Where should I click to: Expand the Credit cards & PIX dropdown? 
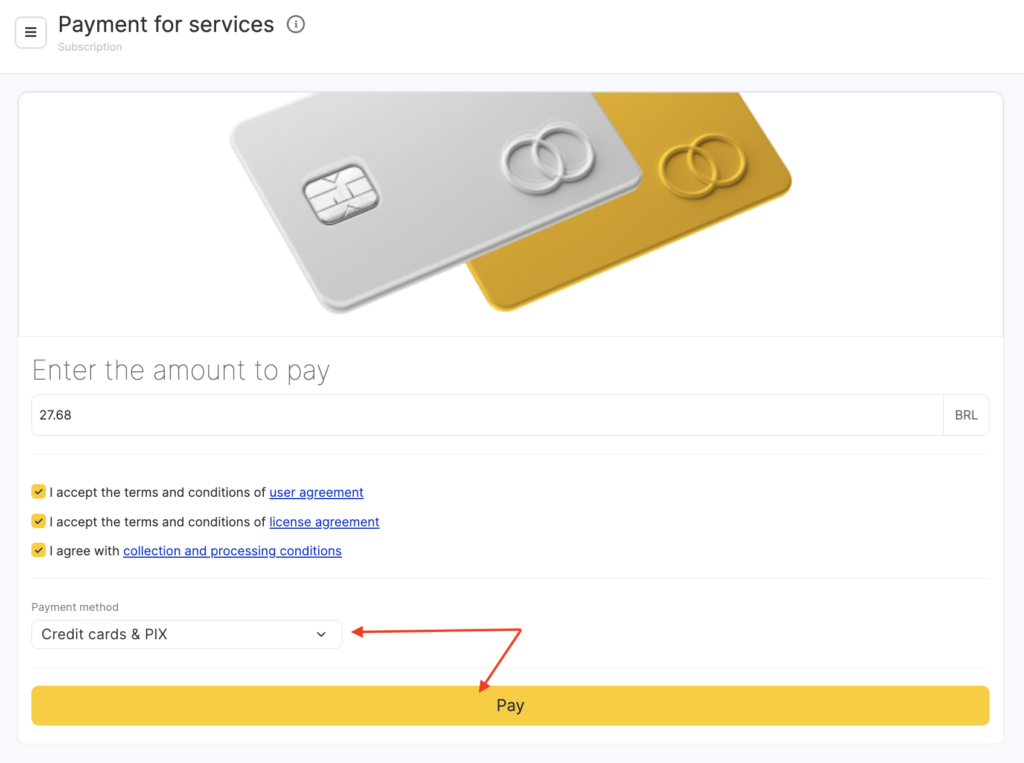(186, 635)
